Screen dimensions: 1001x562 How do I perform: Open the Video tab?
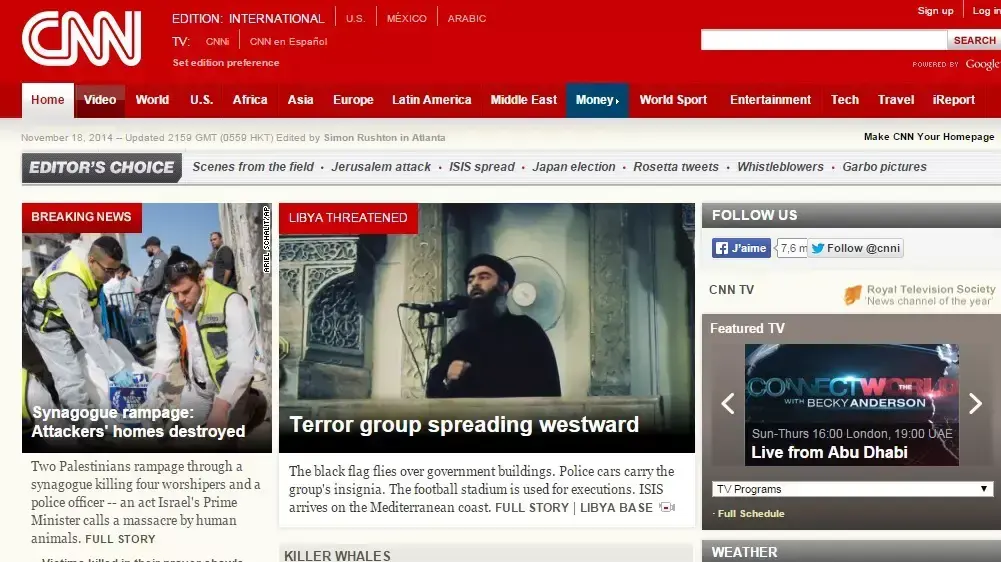click(100, 100)
